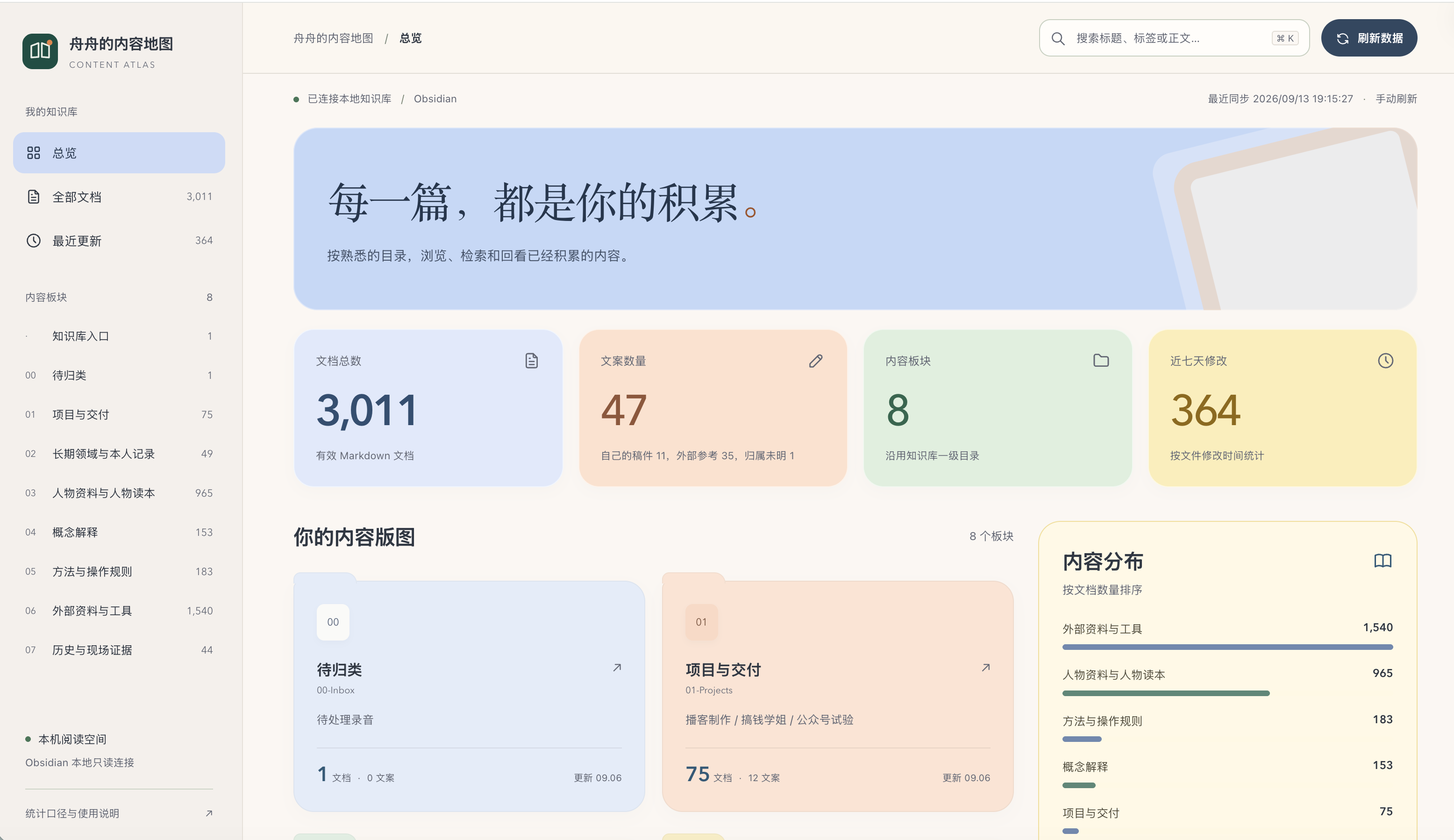Click the 内容板块 8 stat card
This screenshot has width=1454, height=840.
pos(998,408)
